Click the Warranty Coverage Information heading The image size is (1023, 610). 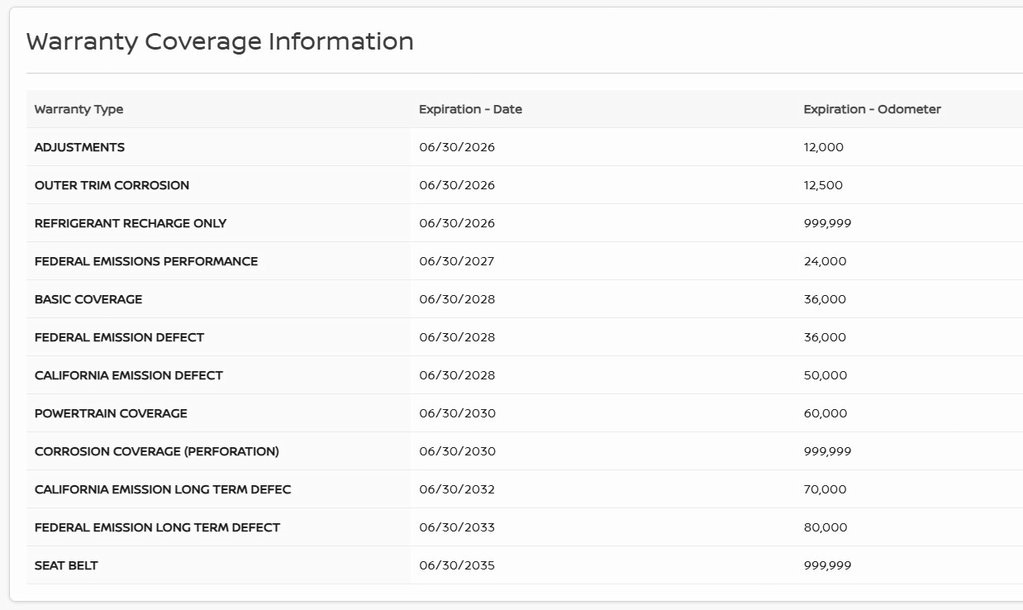[x=219, y=42]
